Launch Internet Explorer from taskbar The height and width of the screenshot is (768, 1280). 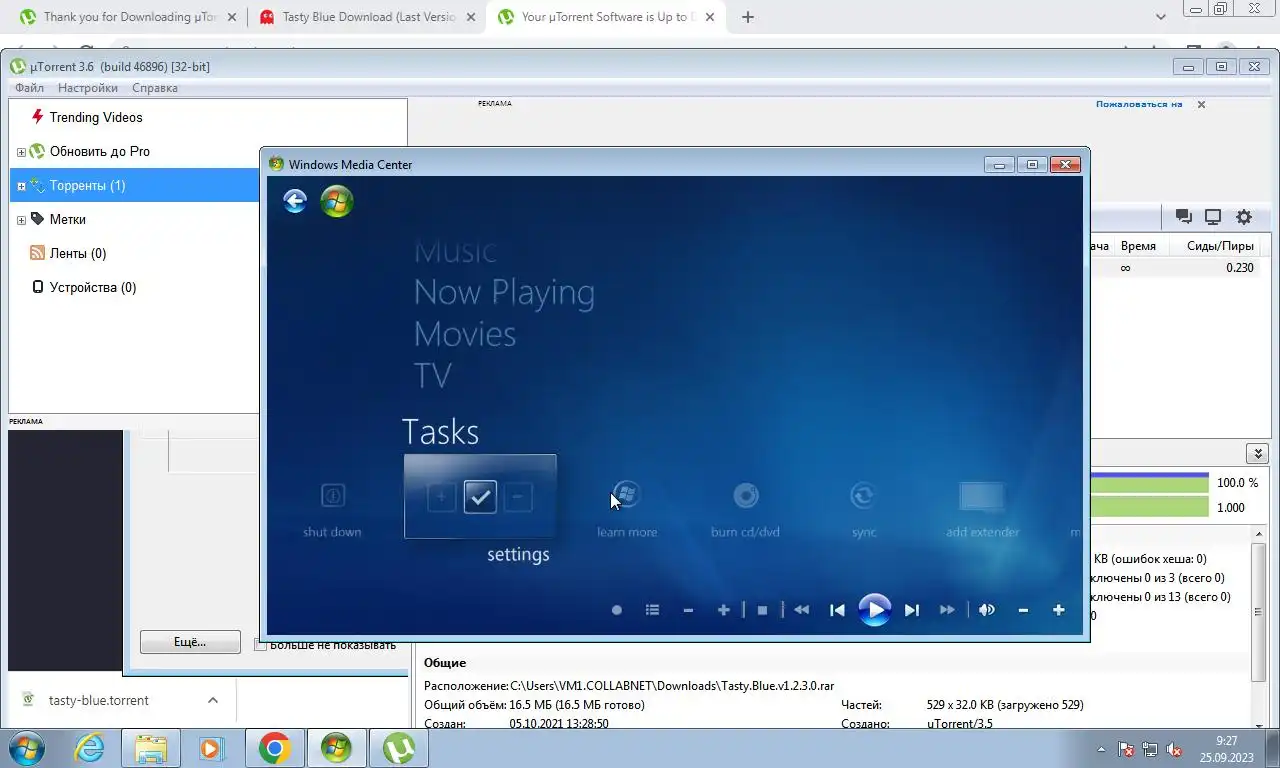pos(90,748)
